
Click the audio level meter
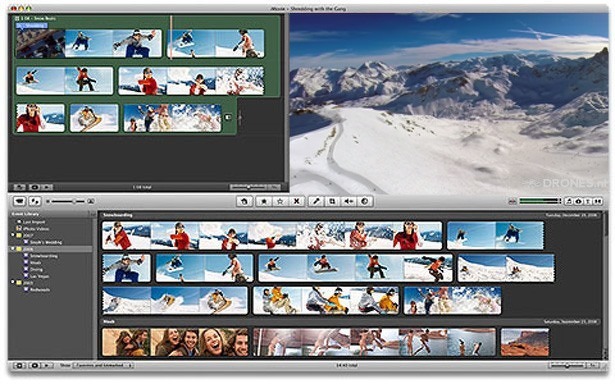click(540, 201)
